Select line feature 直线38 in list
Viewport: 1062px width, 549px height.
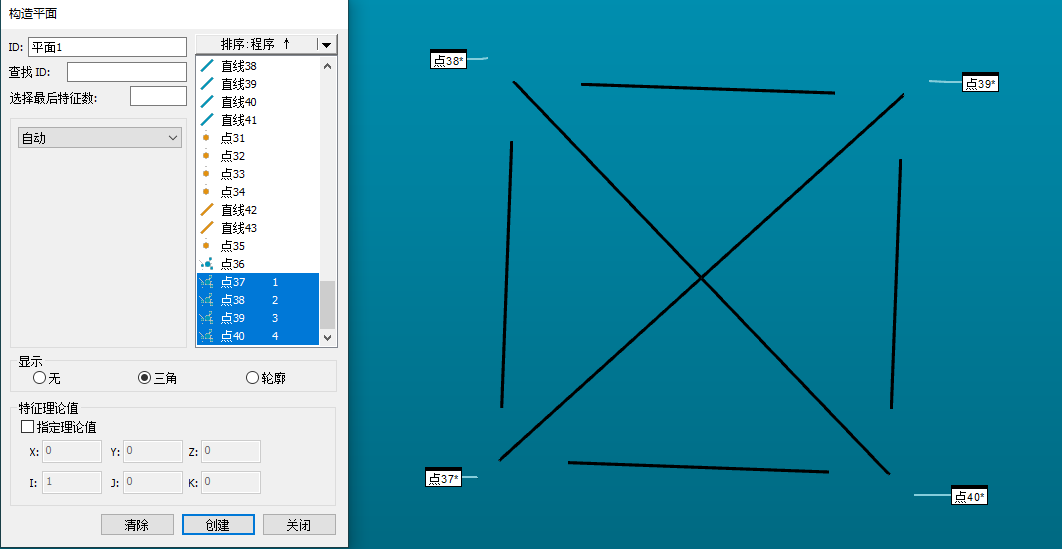[238, 66]
